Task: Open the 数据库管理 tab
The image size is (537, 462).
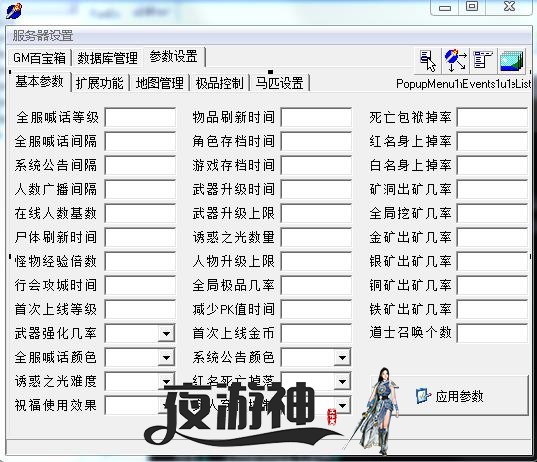Action: pos(108,58)
